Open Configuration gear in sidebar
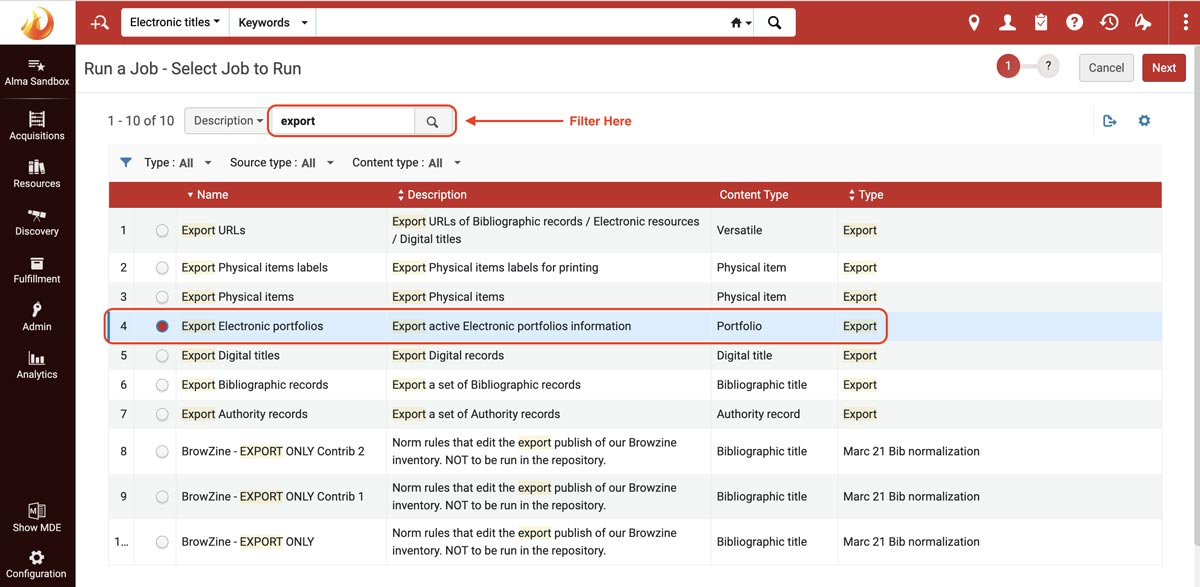Viewport: 1200px width, 587px height. pos(37,564)
